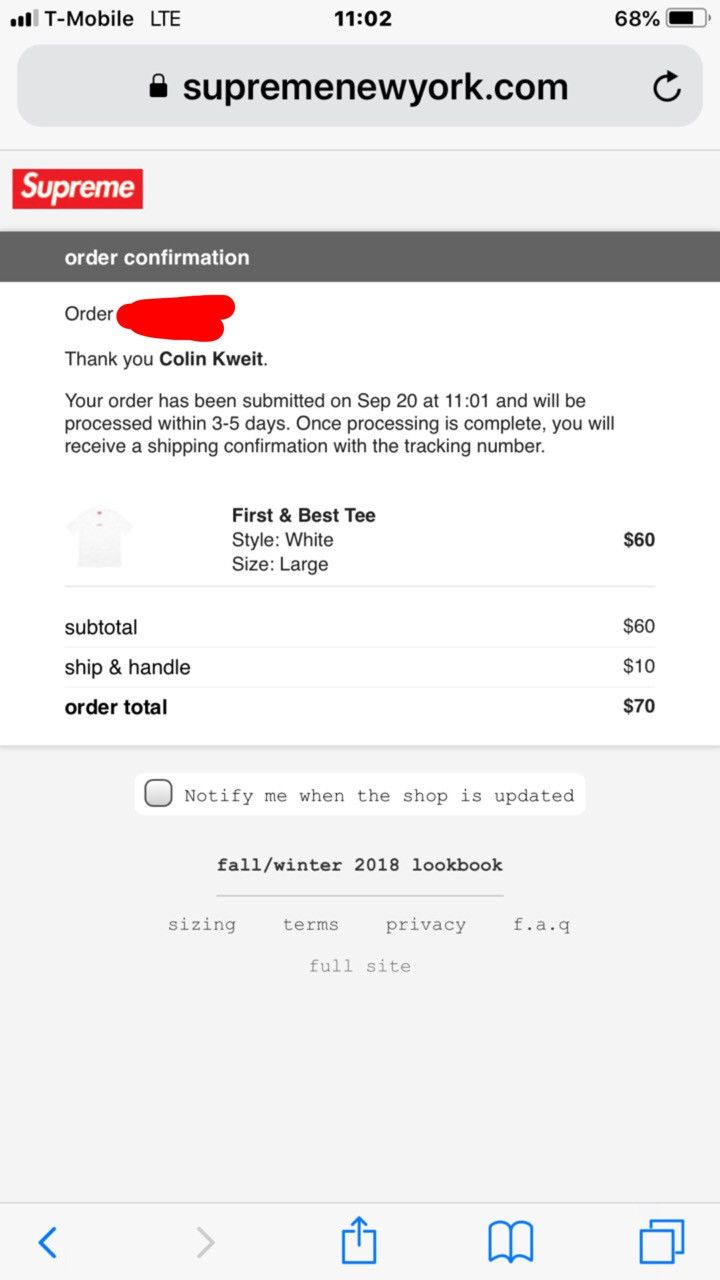Open the share sheet in Safari
This screenshot has width=720, height=1280.
pos(359,1242)
